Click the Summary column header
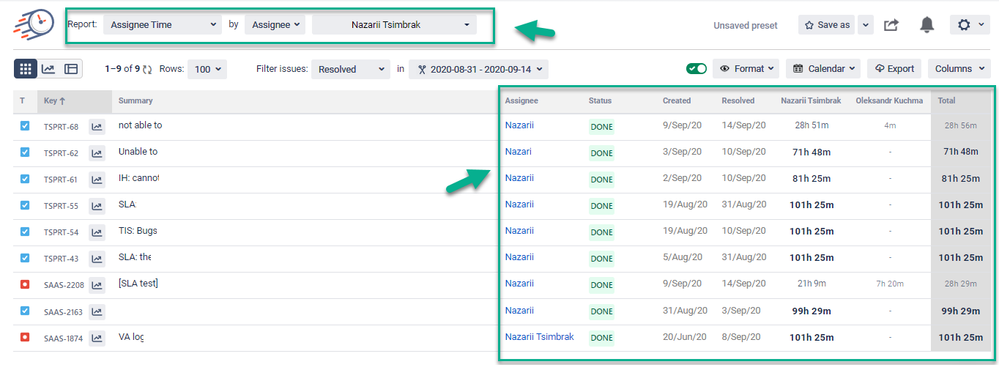 (x=135, y=101)
